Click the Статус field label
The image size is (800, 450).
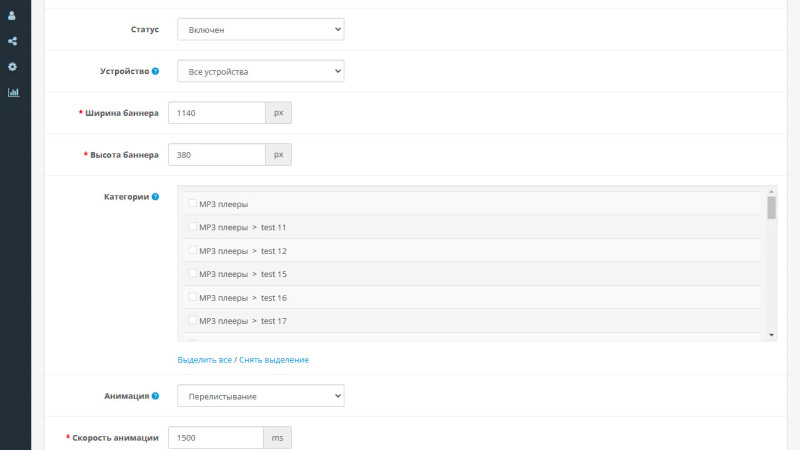coord(145,30)
